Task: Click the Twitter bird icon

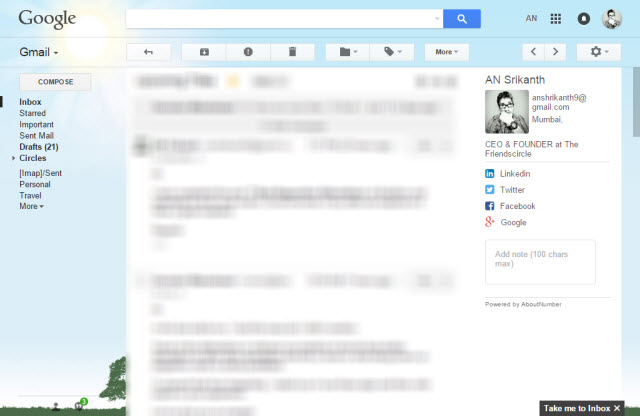Action: tap(489, 190)
